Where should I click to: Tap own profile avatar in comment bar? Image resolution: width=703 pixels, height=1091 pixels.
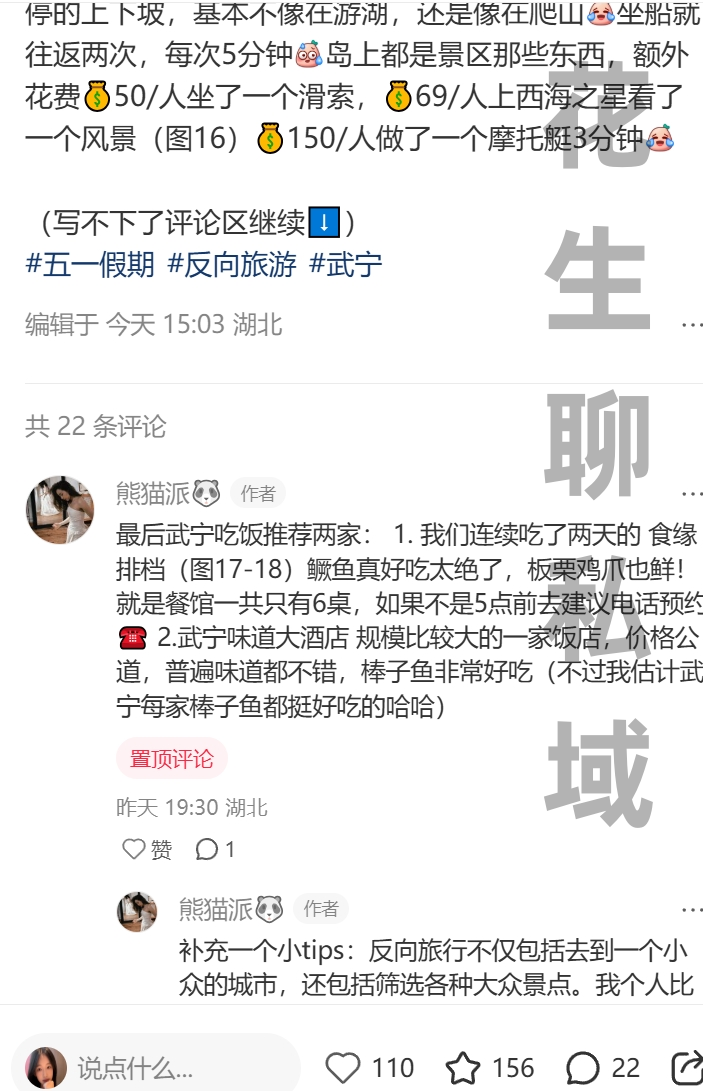[46, 1067]
